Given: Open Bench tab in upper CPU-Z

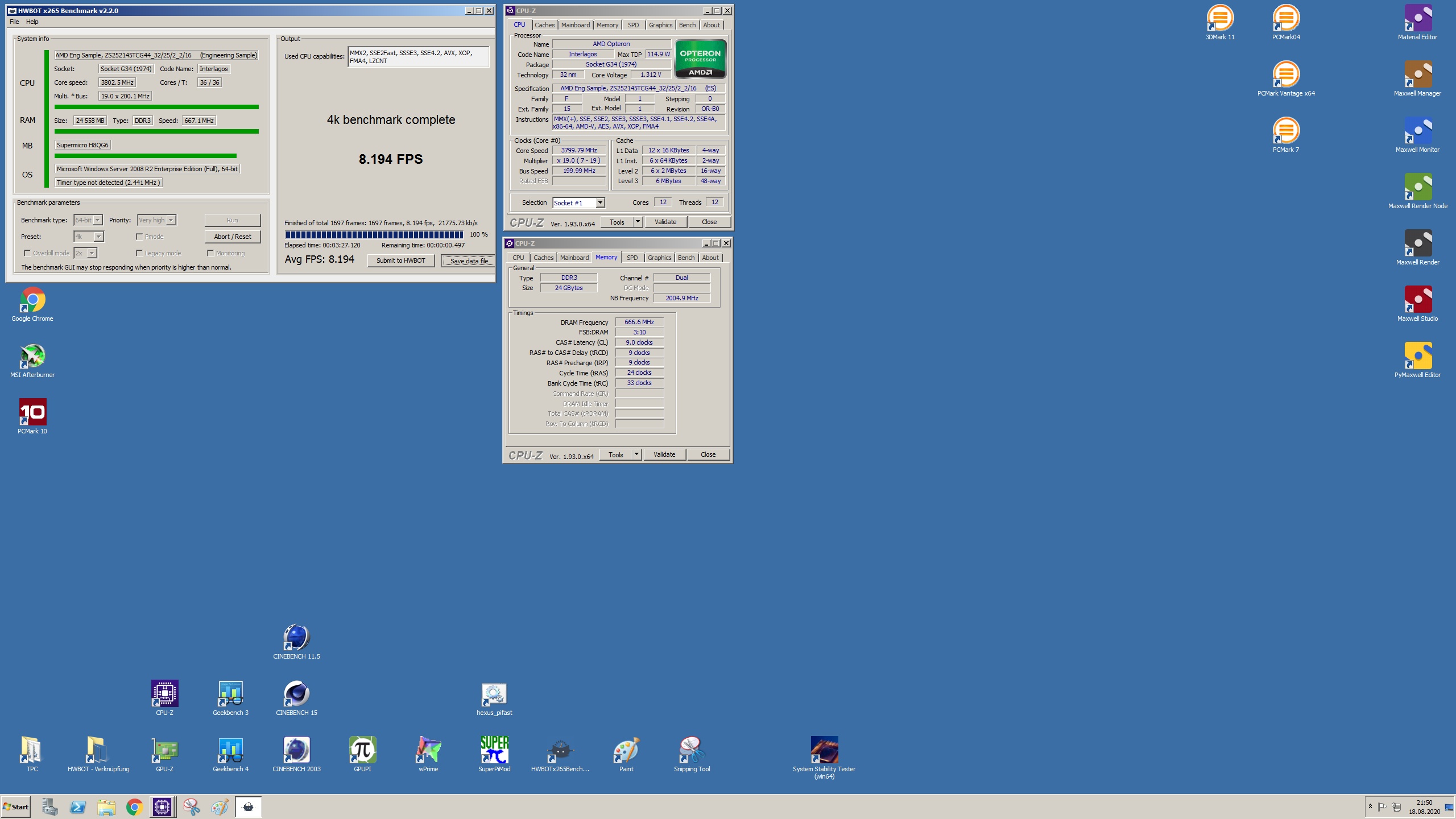Looking at the screenshot, I should click(x=687, y=25).
